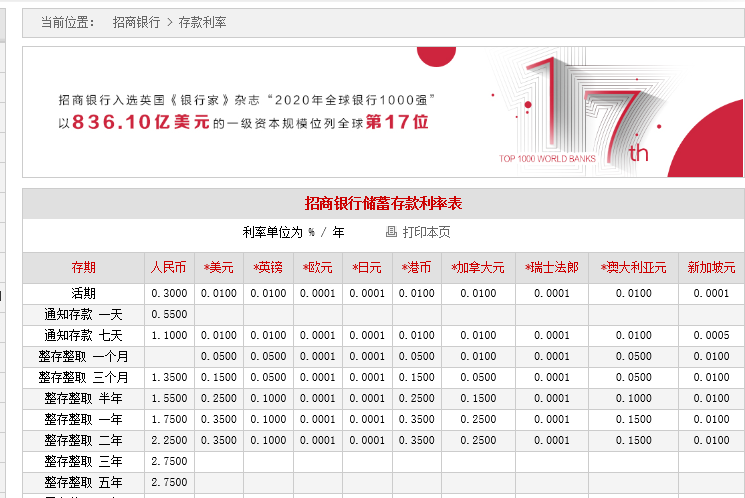This screenshot has width=745, height=498.
Task: Open the 打印本页 print link
Action: 426,232
